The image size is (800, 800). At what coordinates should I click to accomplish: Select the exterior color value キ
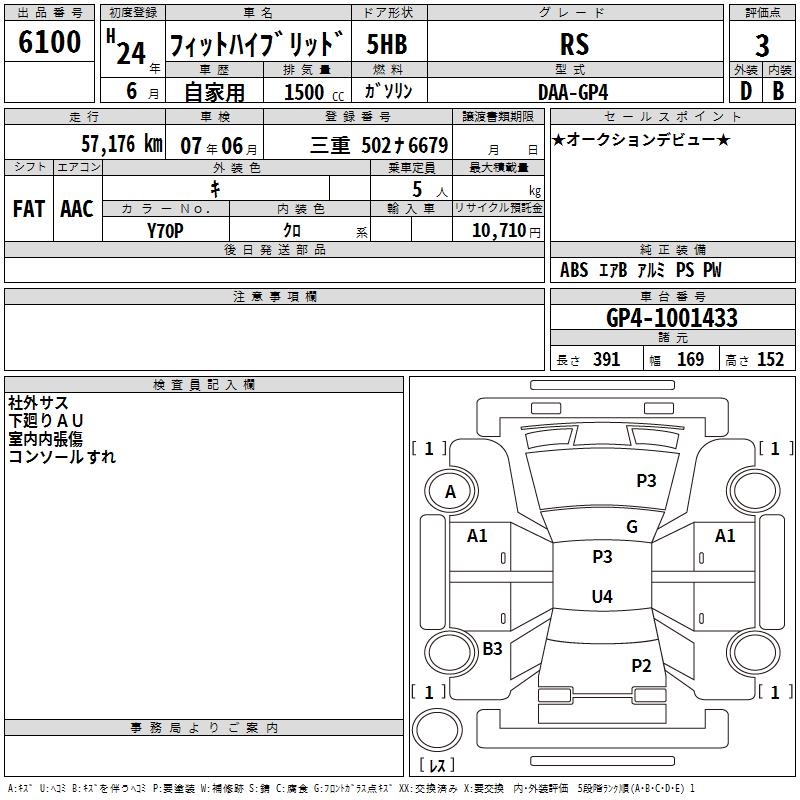pos(215,189)
